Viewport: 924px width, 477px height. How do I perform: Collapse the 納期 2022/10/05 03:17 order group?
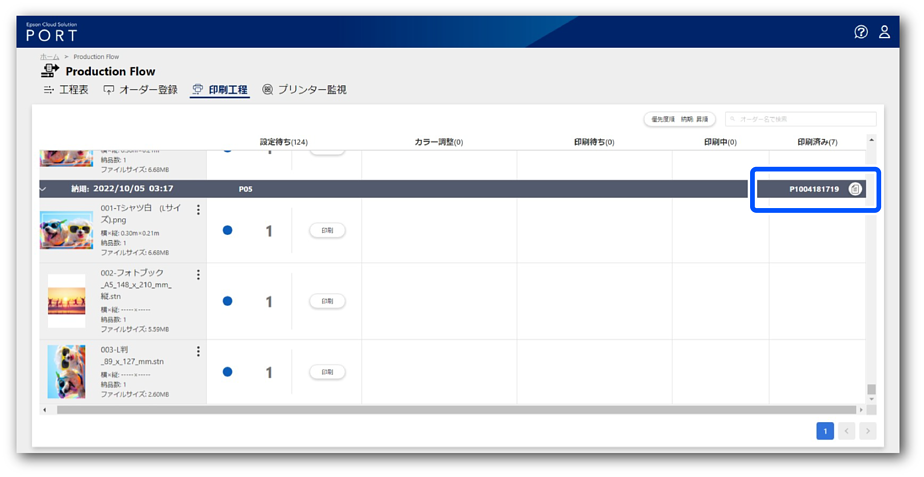tap(43, 188)
